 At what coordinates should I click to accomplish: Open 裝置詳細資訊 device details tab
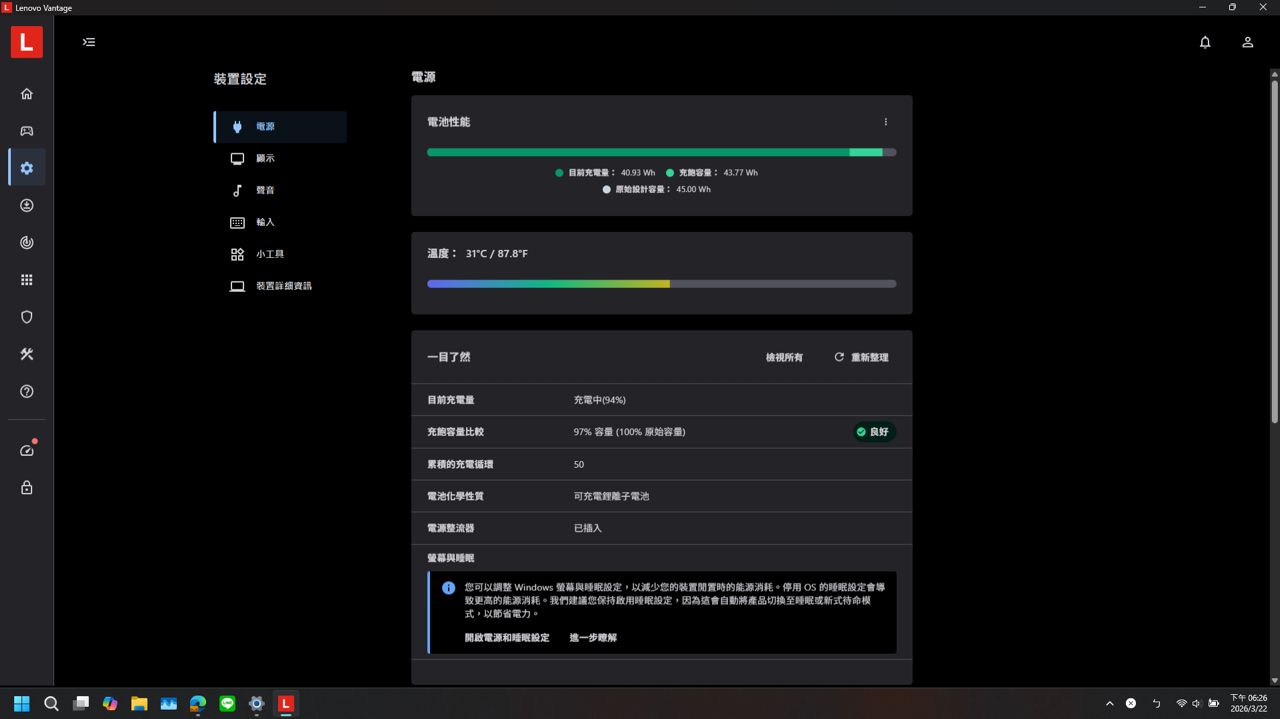tap(283, 286)
